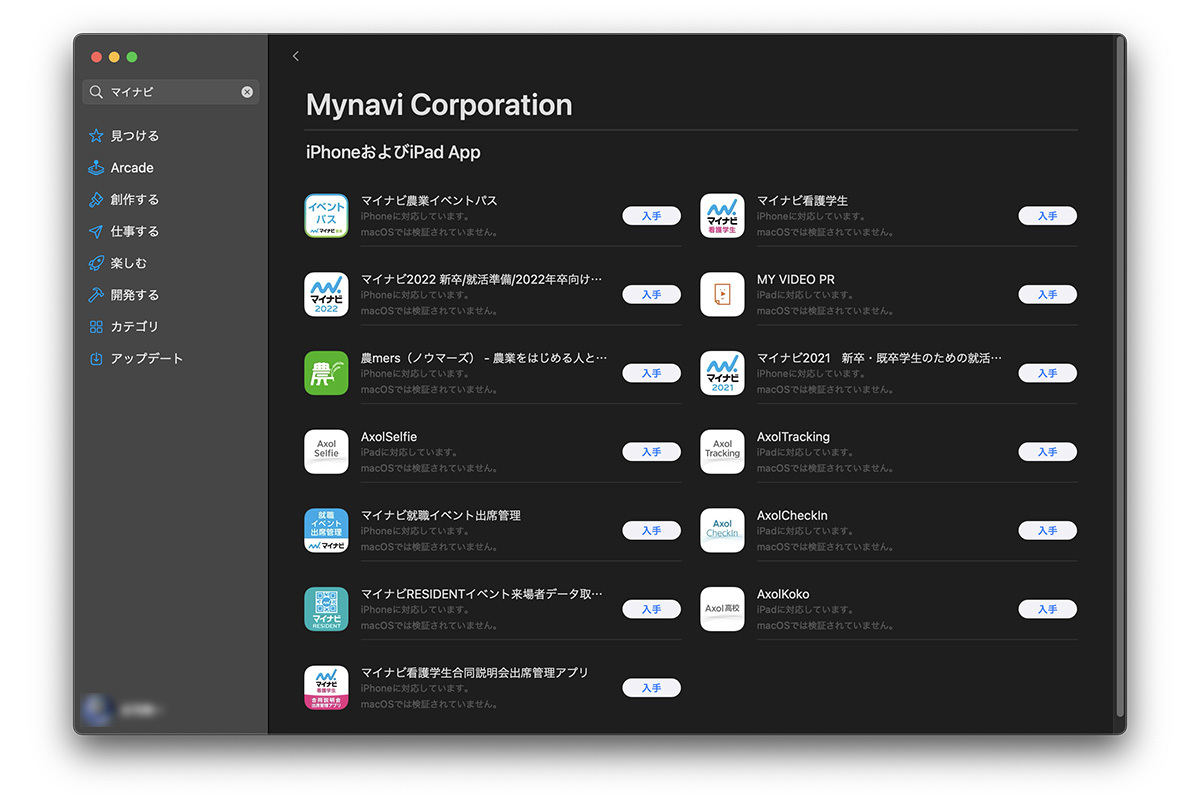
Task: Click the paper plane icon beside 仕事する
Action: [96, 231]
